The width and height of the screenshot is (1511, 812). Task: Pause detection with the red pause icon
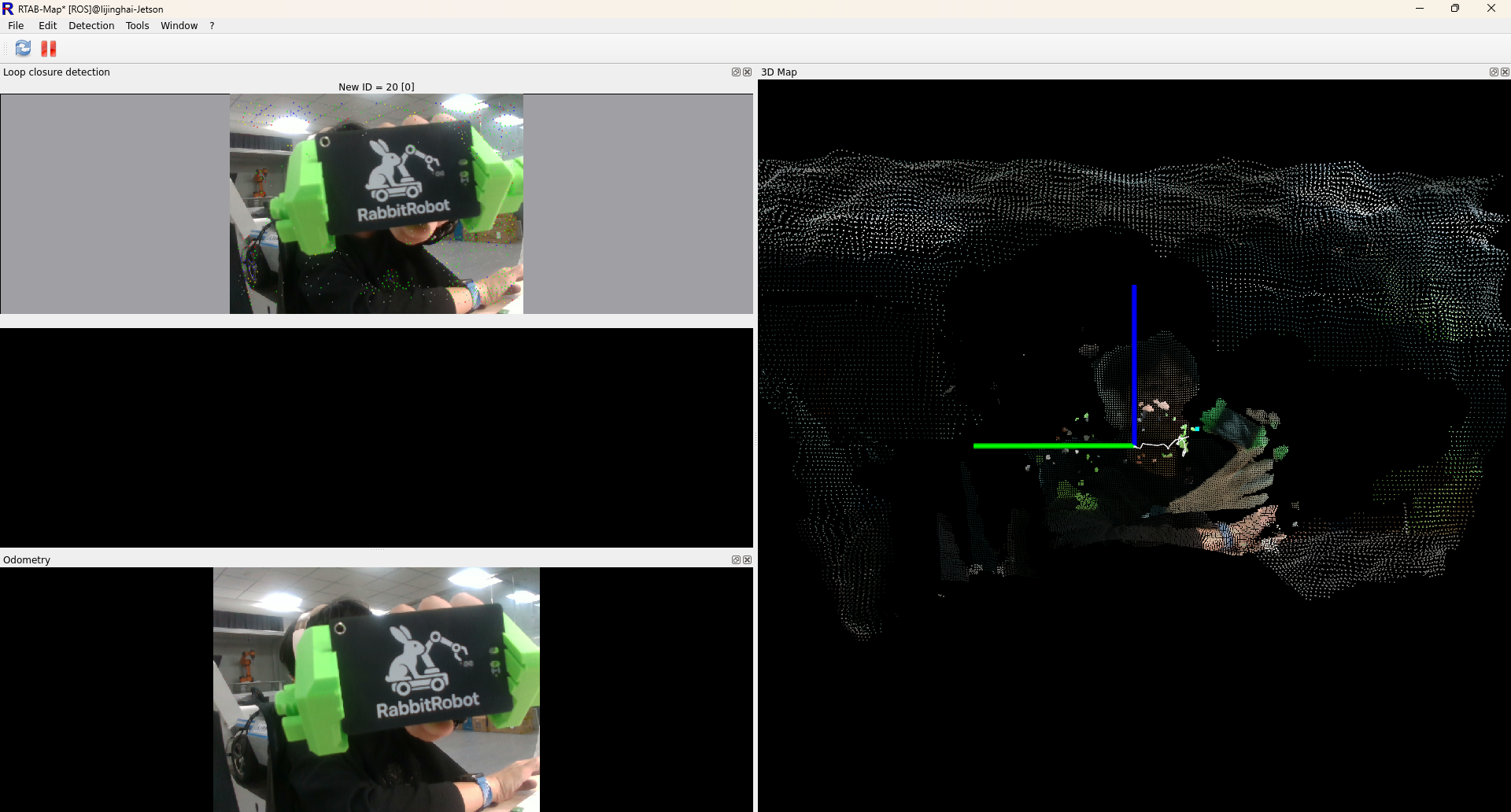click(49, 49)
